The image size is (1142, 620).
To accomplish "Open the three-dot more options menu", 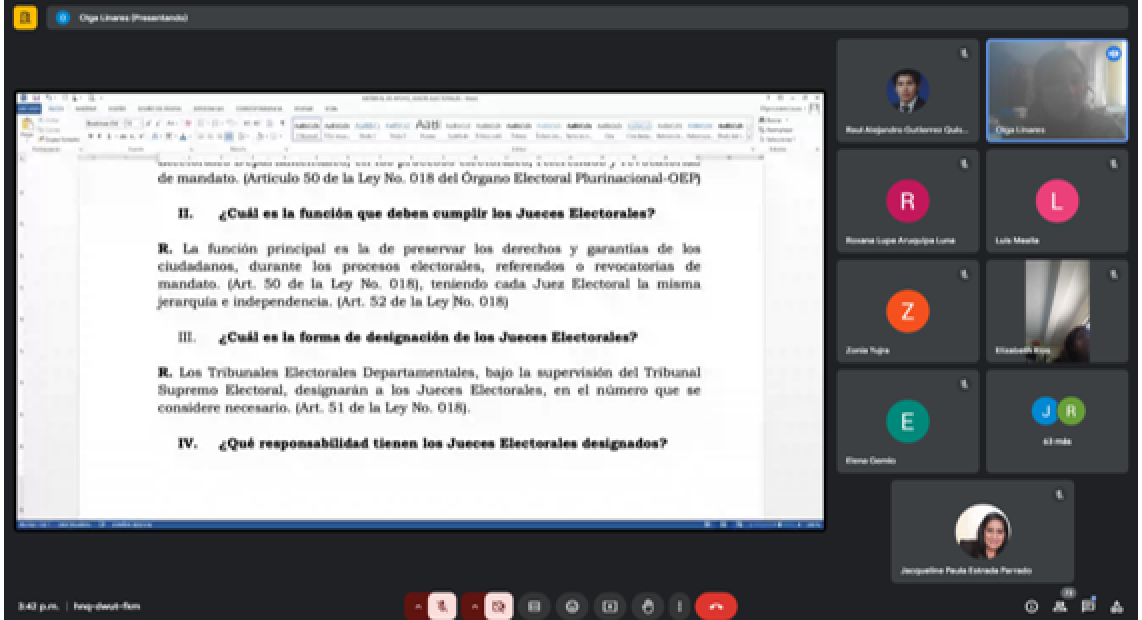I will tap(679, 605).
